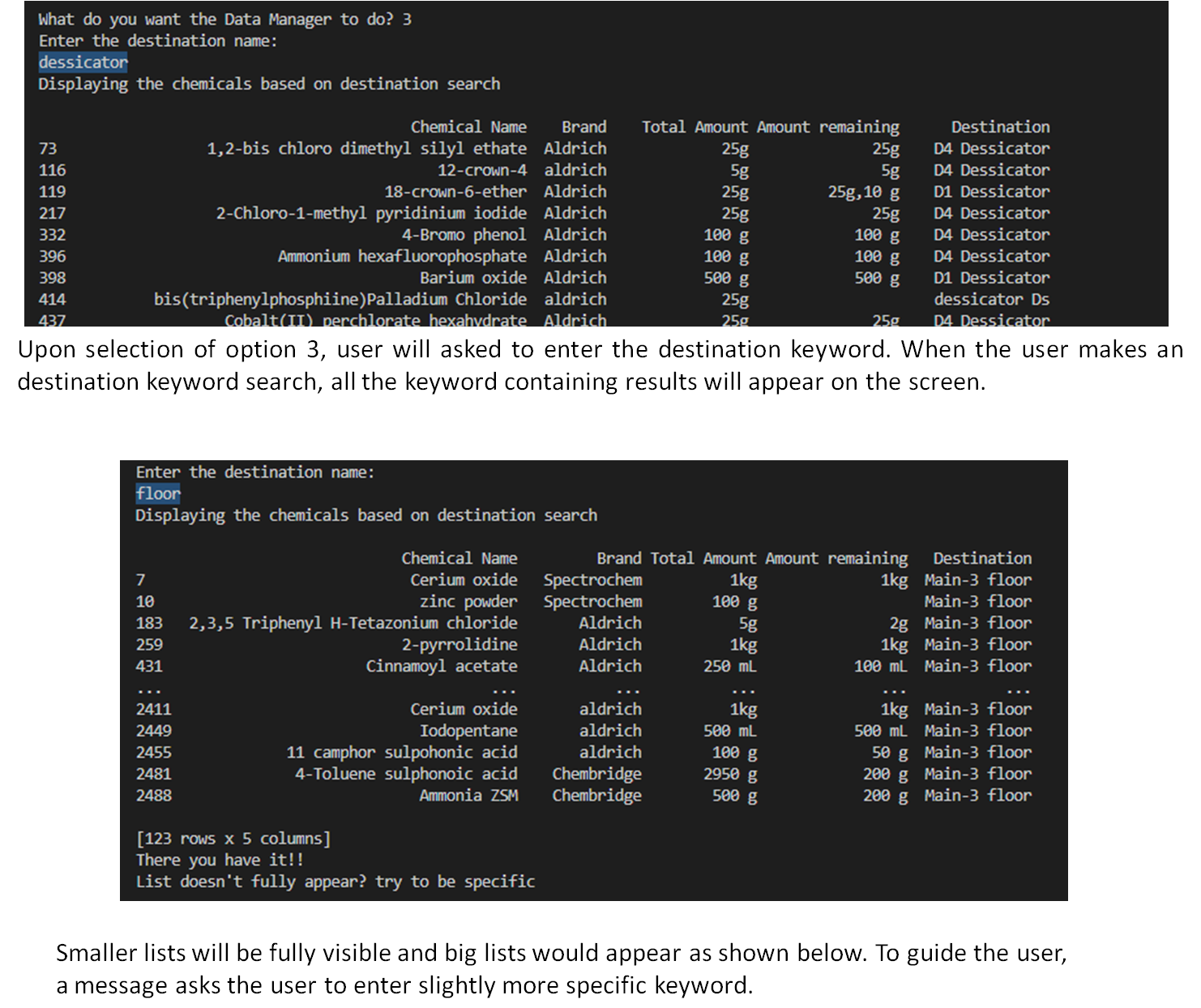
Task: Click the '2-pyrrolidine' chemical name
Action: point(459,645)
